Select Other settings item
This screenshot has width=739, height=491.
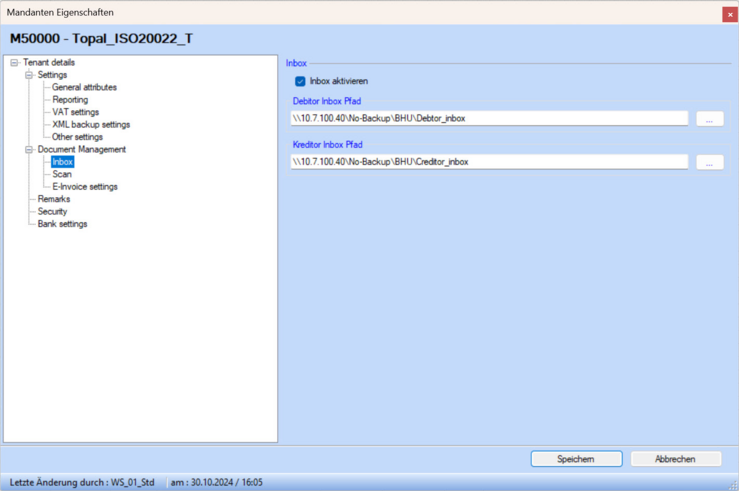(x=77, y=137)
